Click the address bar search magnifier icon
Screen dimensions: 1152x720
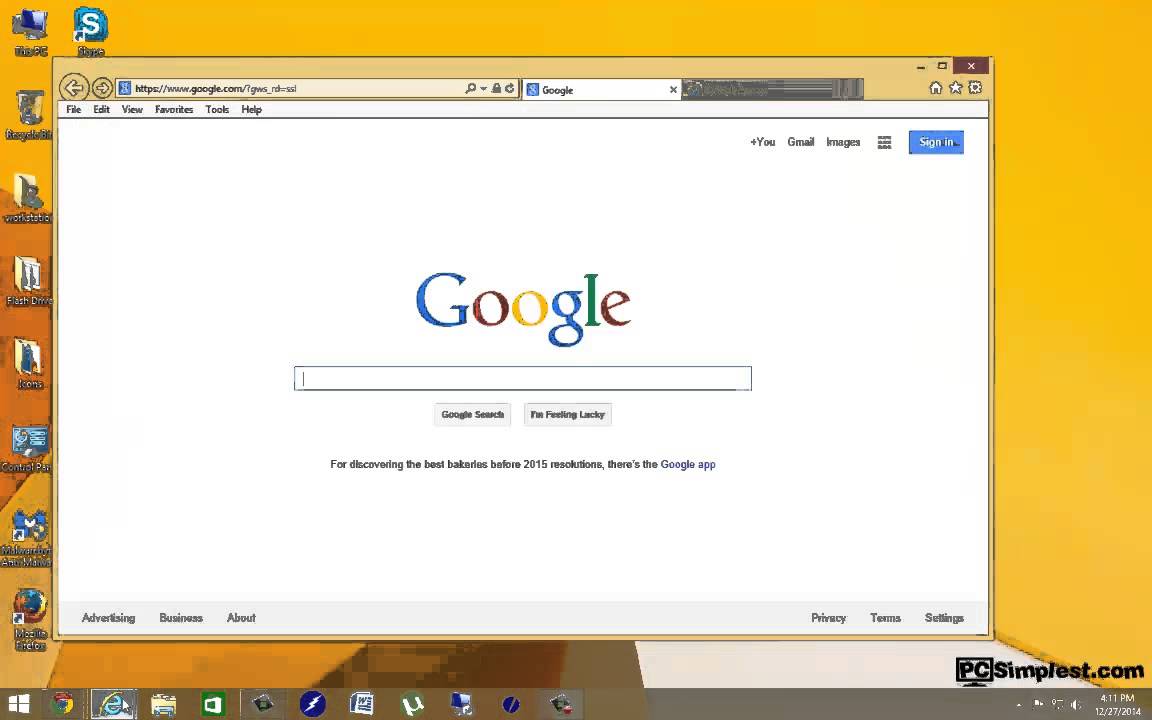click(470, 88)
